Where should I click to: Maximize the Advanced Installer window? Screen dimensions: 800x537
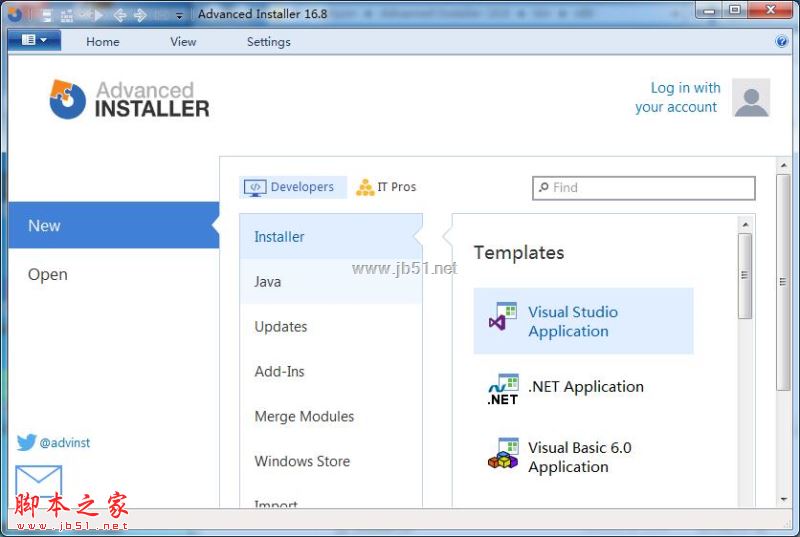pos(735,10)
